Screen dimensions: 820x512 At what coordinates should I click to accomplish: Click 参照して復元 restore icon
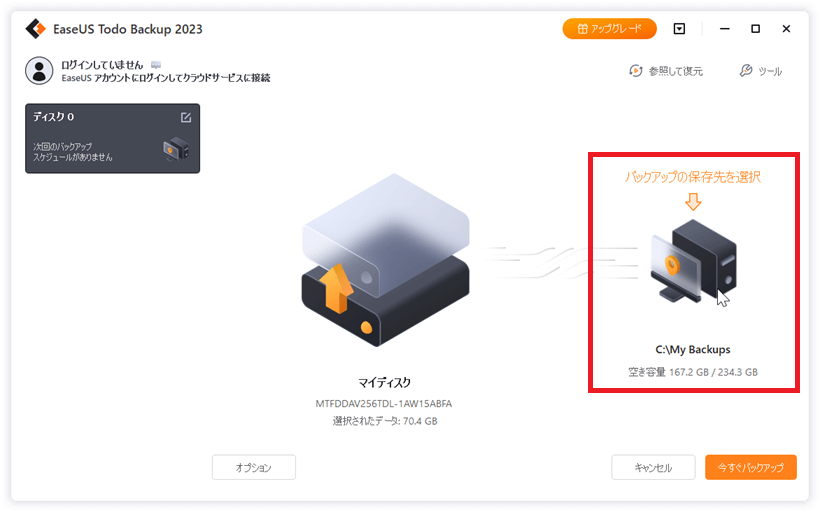point(635,71)
